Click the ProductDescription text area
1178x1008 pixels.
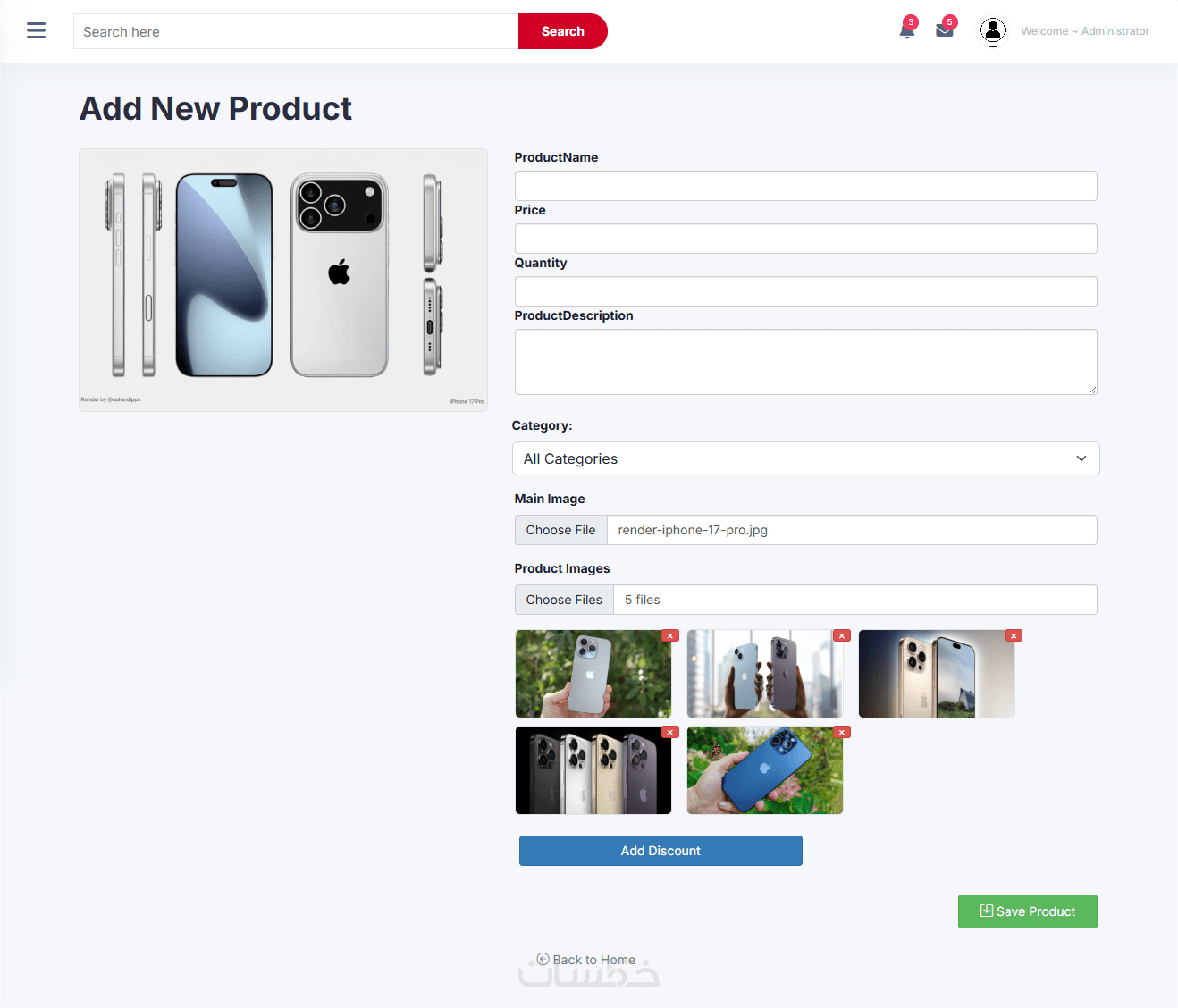(x=805, y=362)
